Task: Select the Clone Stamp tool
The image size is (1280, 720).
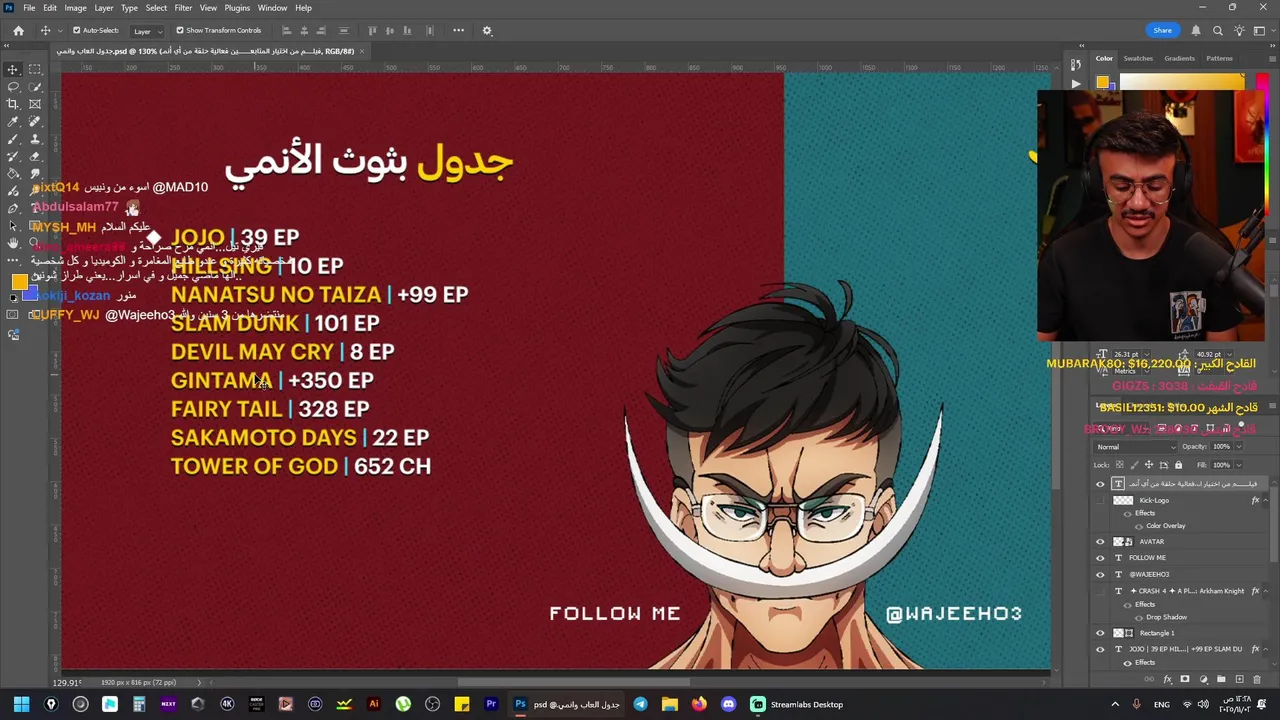Action: [x=35, y=139]
